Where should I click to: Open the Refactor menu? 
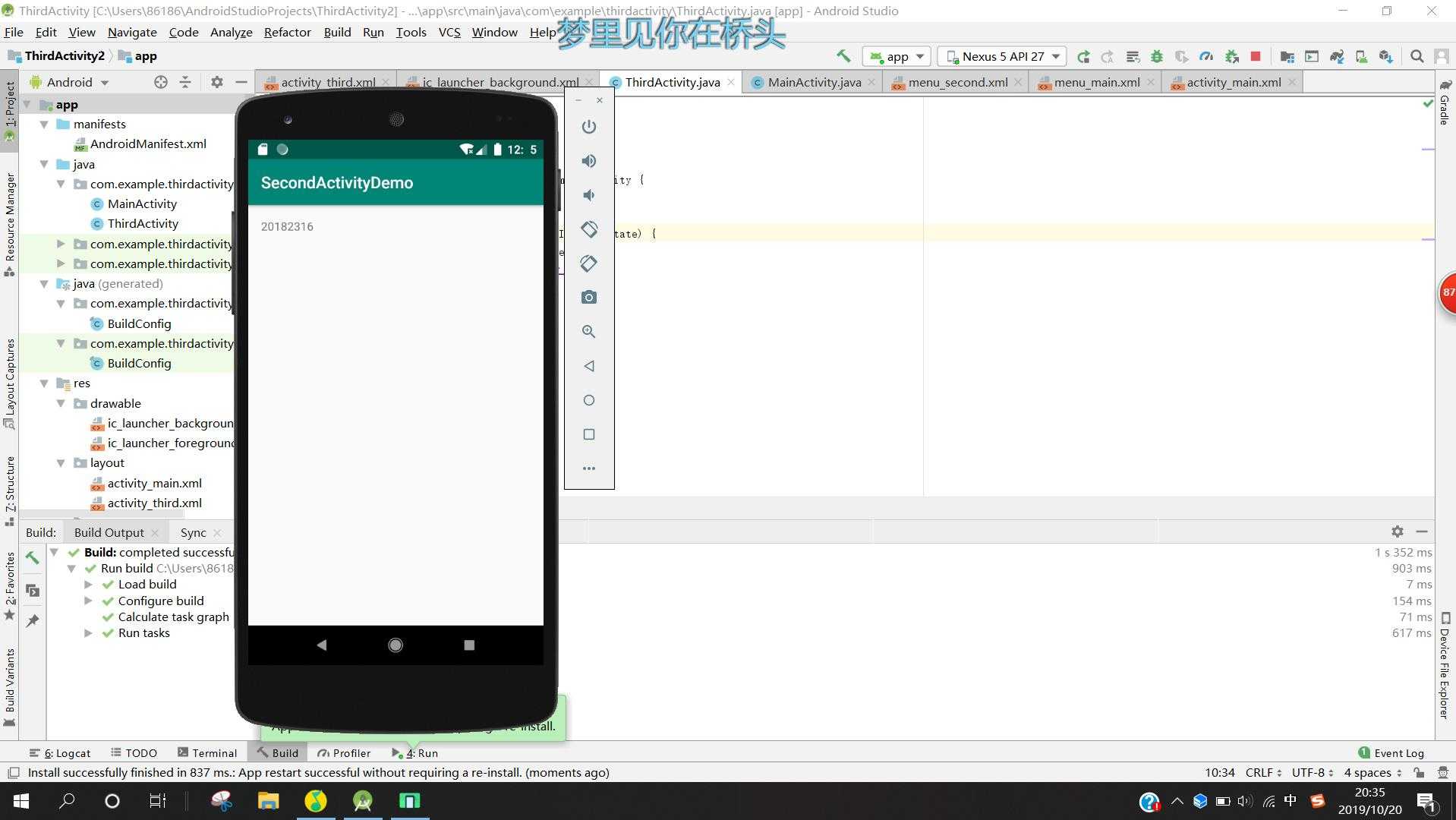click(287, 32)
